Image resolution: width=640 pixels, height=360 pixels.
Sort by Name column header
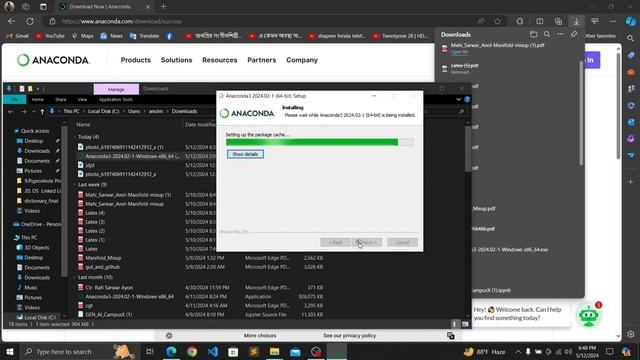point(84,124)
